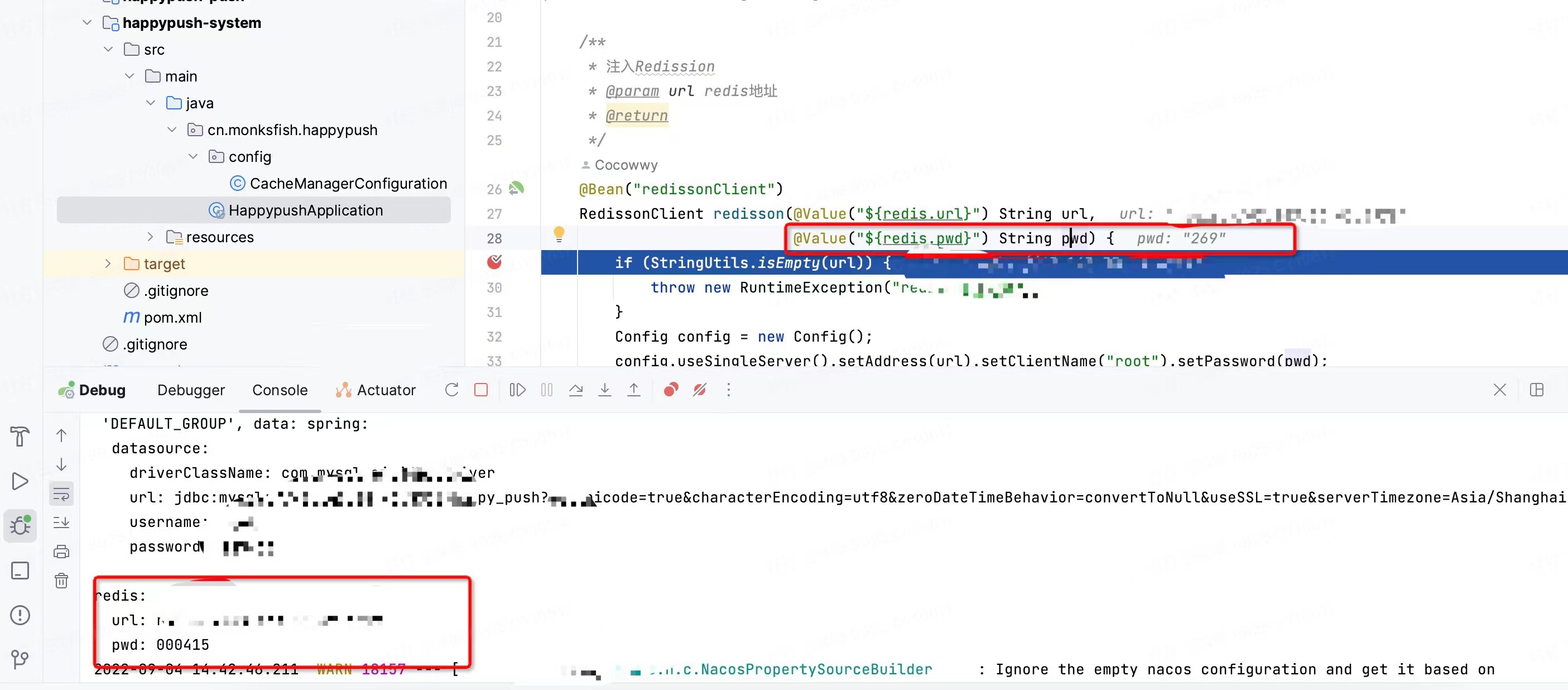Open the Git tool window from sidebar
Image resolution: width=1568 pixels, height=690 pixels.
pyautogui.click(x=20, y=659)
